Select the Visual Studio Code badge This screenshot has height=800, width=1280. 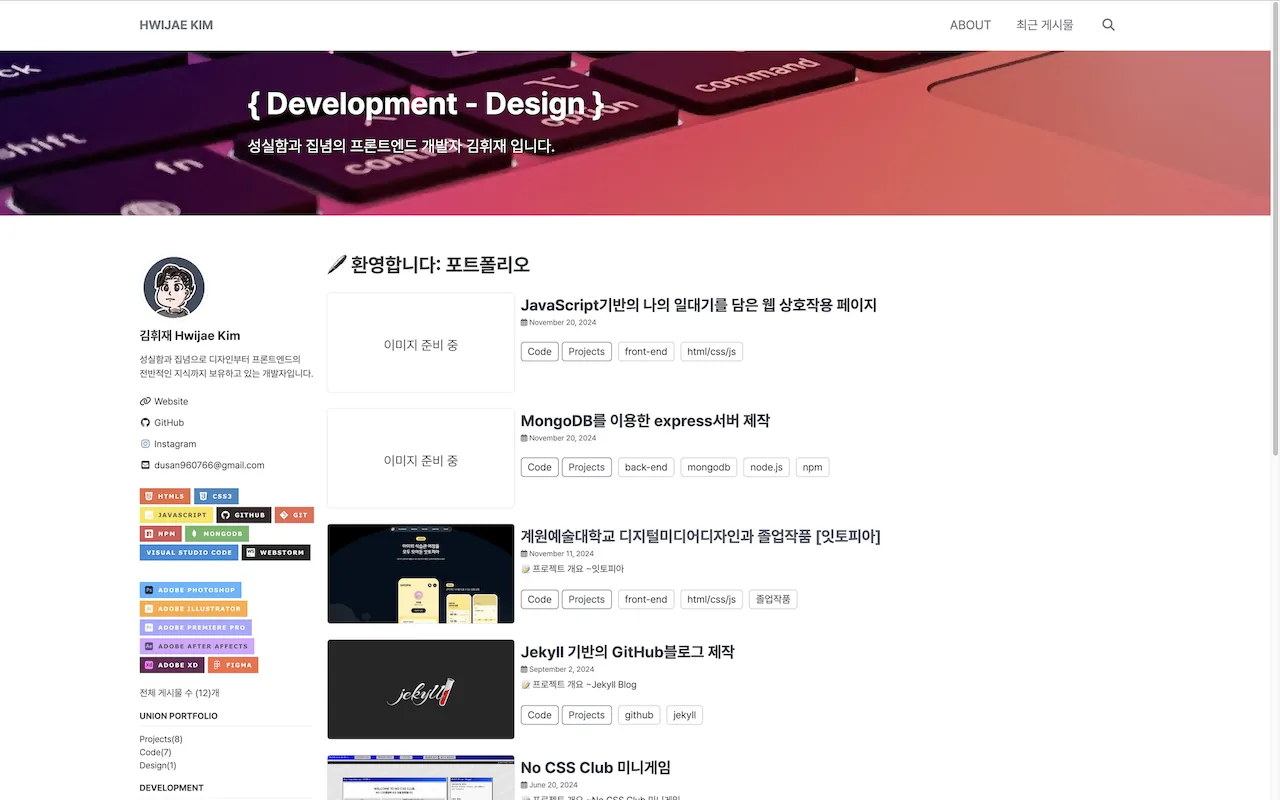point(188,551)
